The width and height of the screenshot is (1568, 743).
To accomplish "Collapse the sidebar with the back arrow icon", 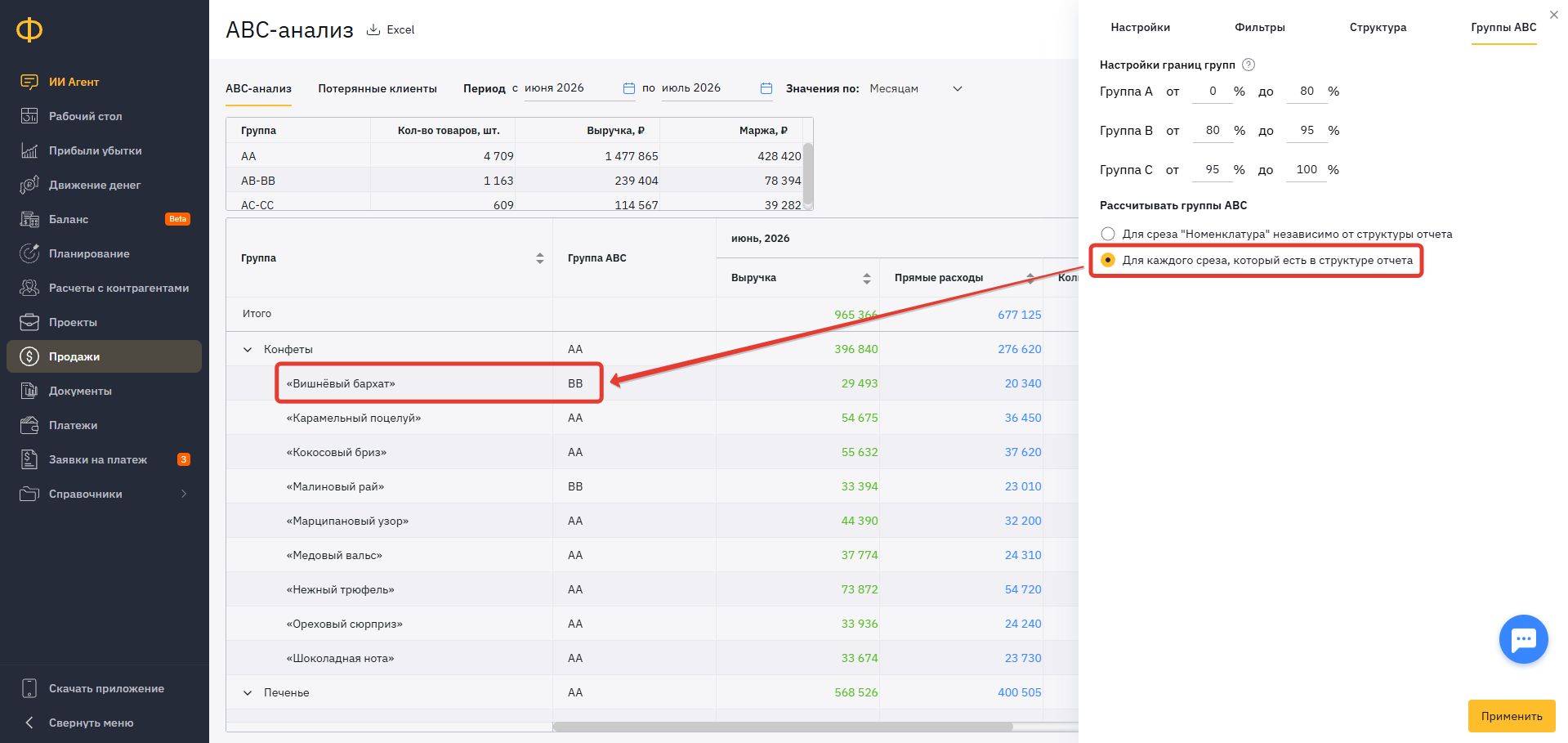I will pyautogui.click(x=29, y=723).
